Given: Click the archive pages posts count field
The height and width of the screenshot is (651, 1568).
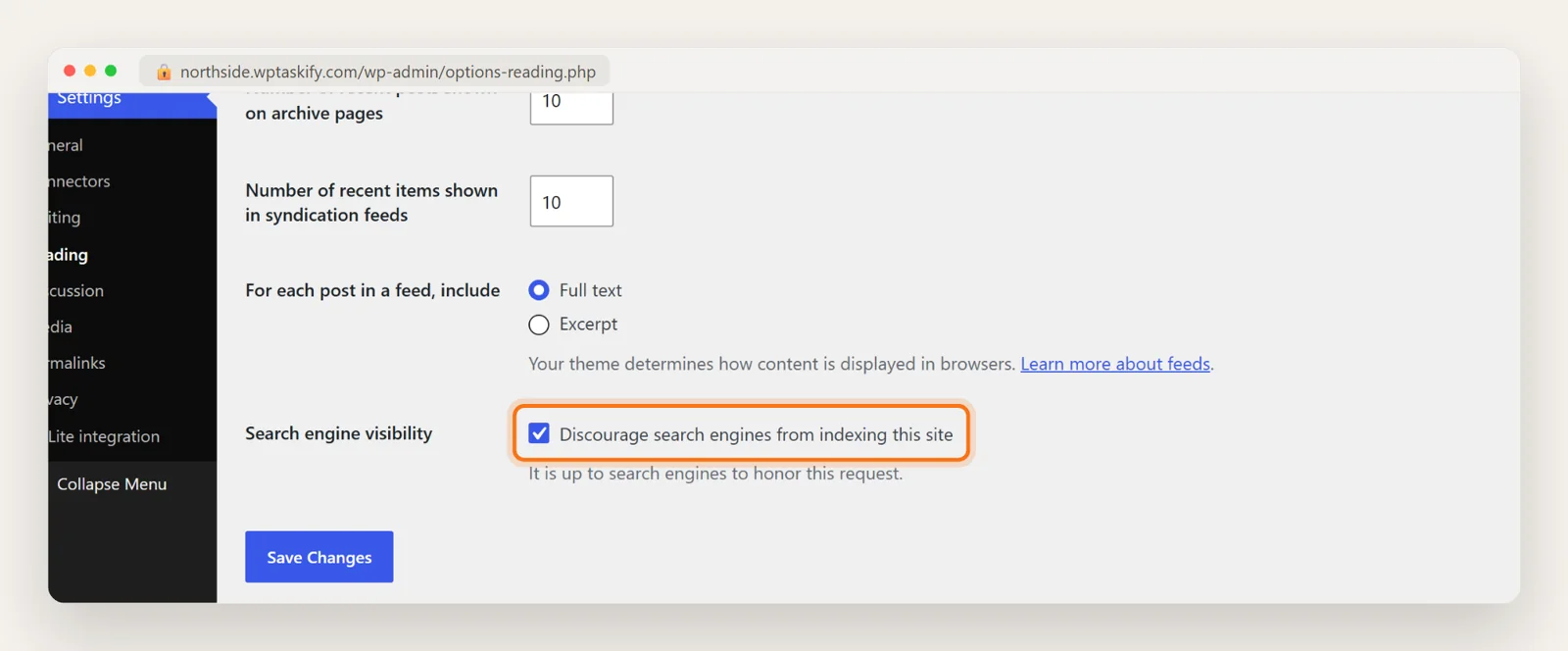Looking at the screenshot, I should [571, 106].
